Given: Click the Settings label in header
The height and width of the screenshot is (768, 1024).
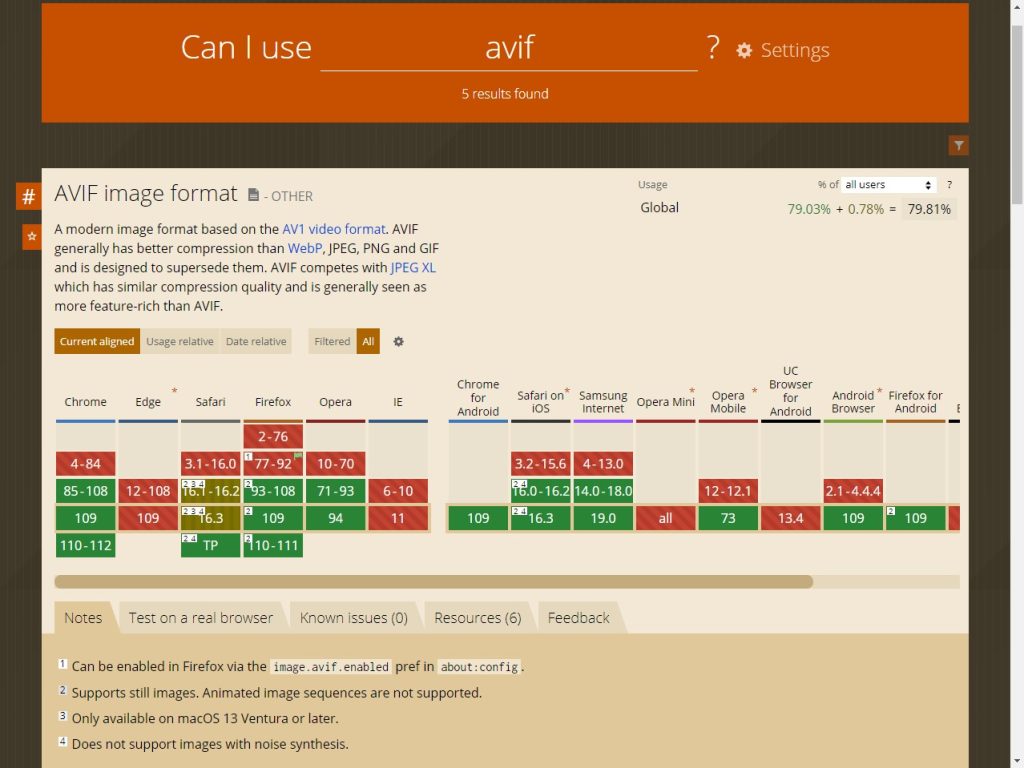Looking at the screenshot, I should (x=795, y=50).
